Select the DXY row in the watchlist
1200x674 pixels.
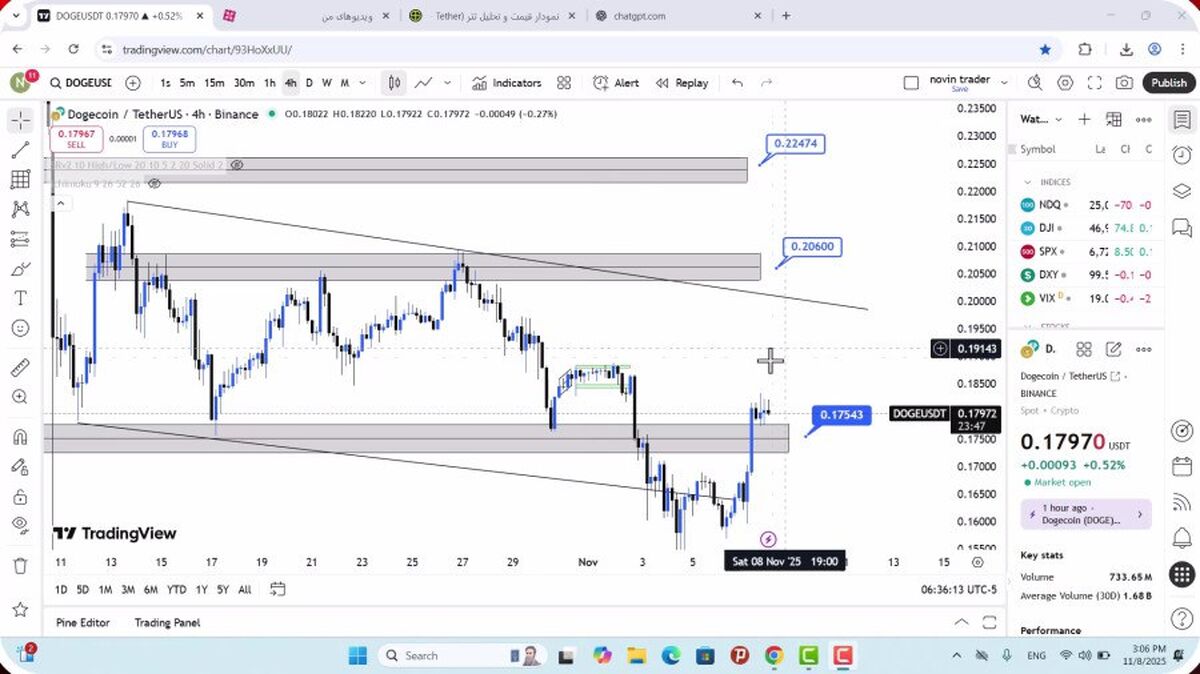click(1087, 274)
